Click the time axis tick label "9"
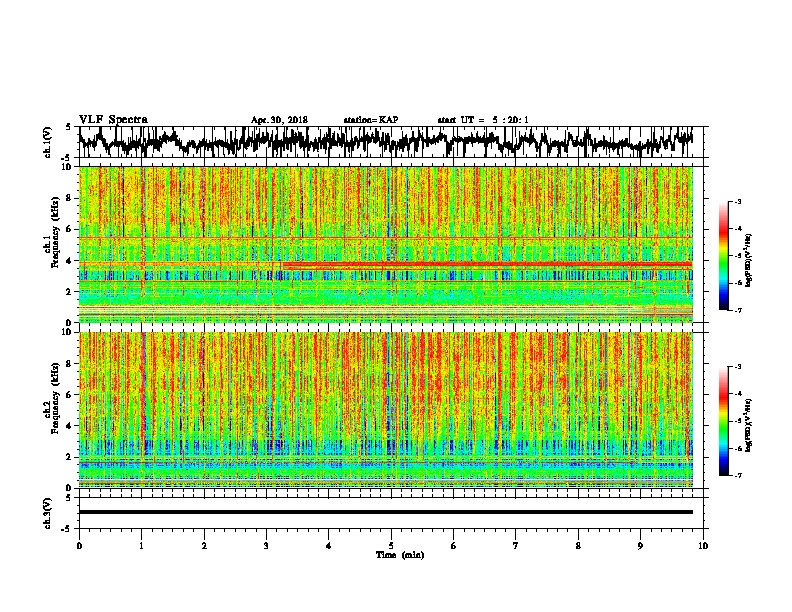 pos(640,546)
